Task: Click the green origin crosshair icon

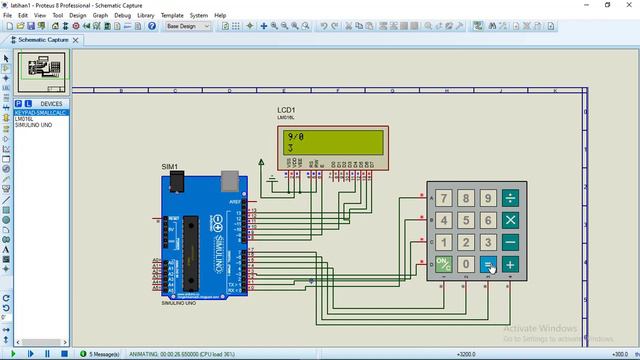Action: 250,26
